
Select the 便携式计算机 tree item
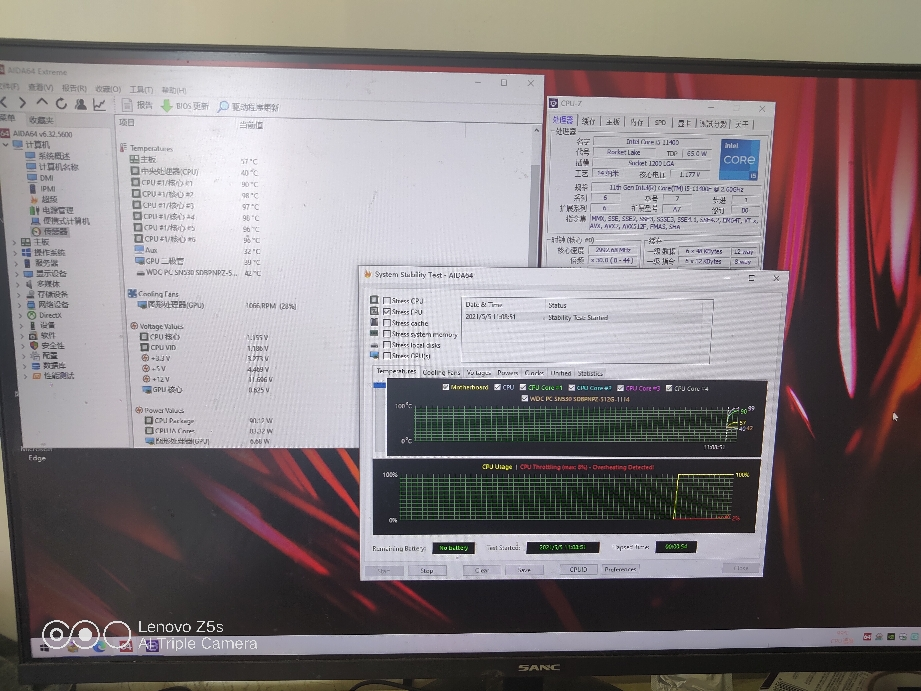tap(60, 221)
